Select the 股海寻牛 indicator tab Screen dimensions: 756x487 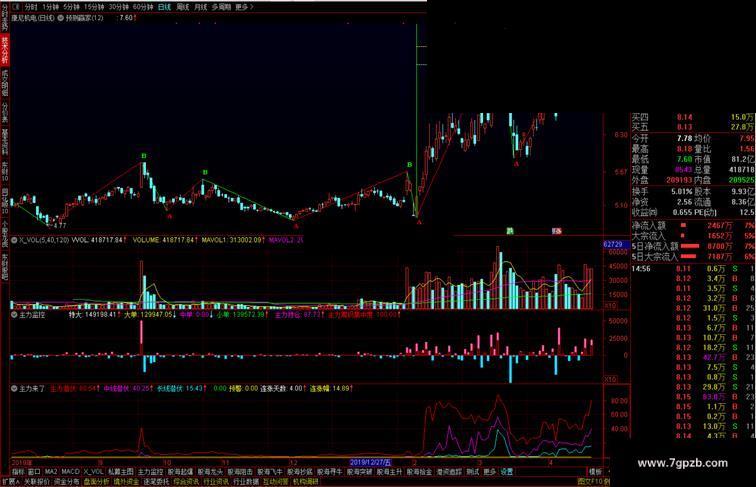tap(330, 472)
